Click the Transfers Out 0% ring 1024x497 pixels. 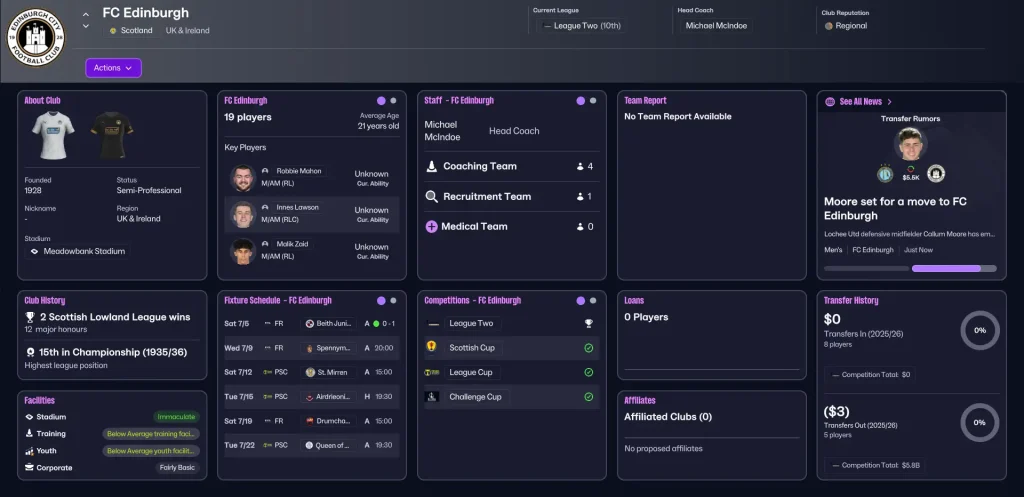980,423
